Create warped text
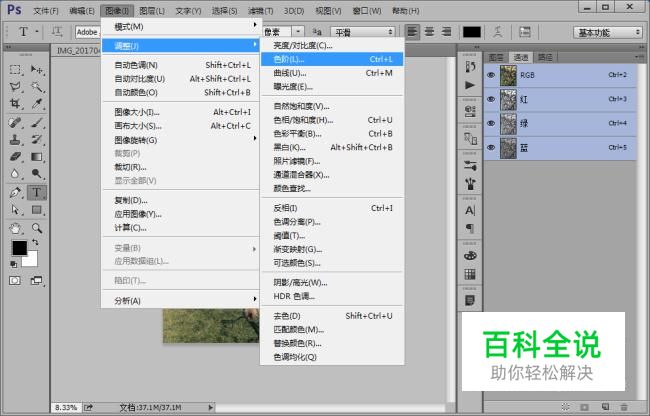 (x=498, y=32)
